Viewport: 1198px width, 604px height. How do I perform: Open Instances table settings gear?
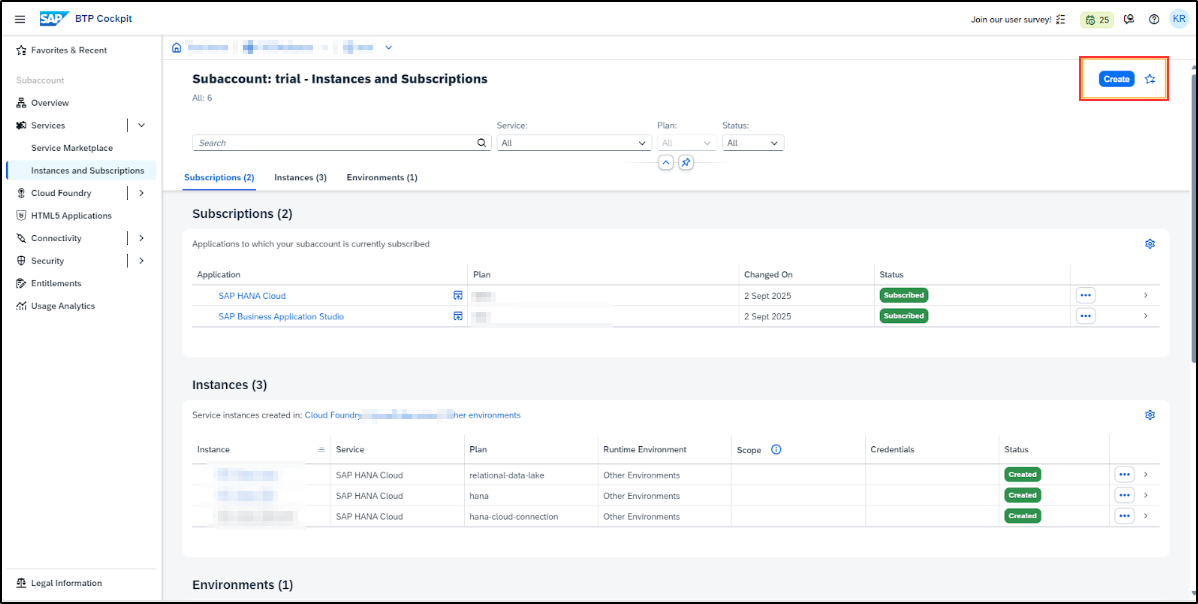tap(1150, 415)
